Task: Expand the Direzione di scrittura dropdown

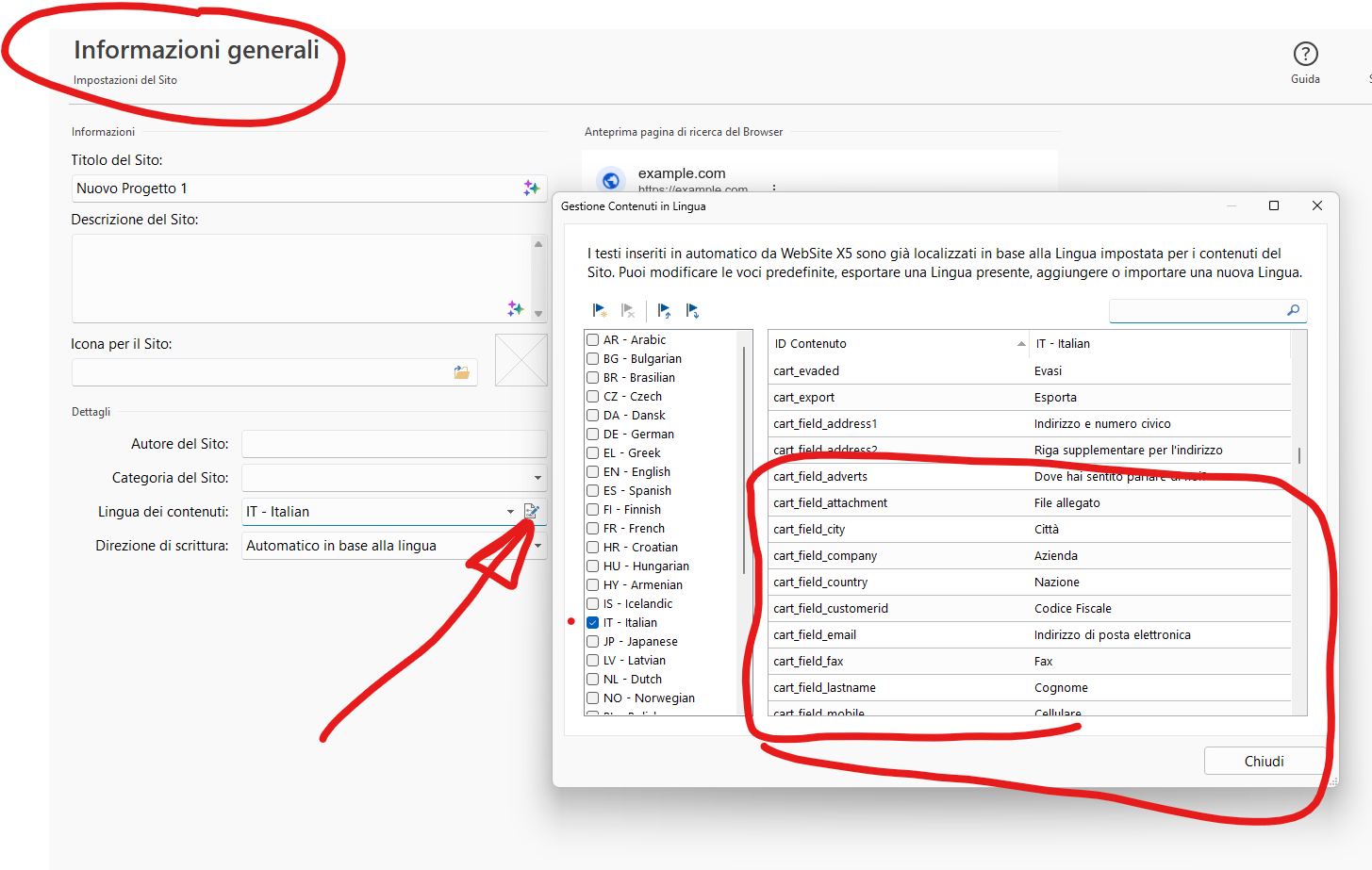Action: coord(537,546)
